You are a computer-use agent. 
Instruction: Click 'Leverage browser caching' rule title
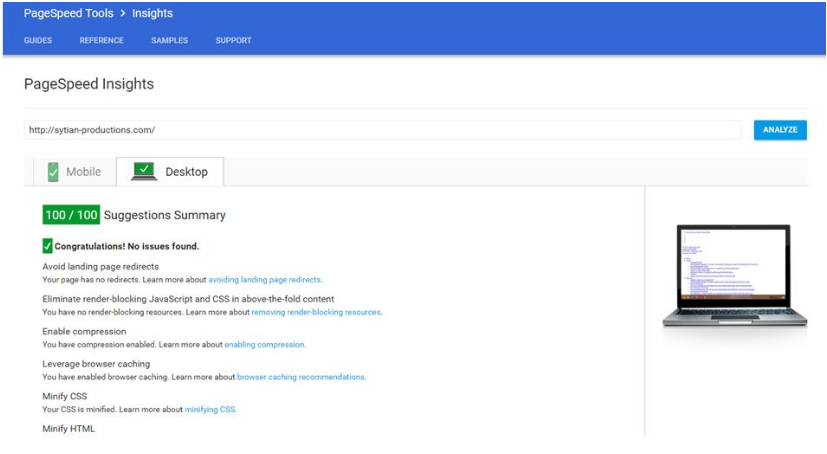[97, 364]
